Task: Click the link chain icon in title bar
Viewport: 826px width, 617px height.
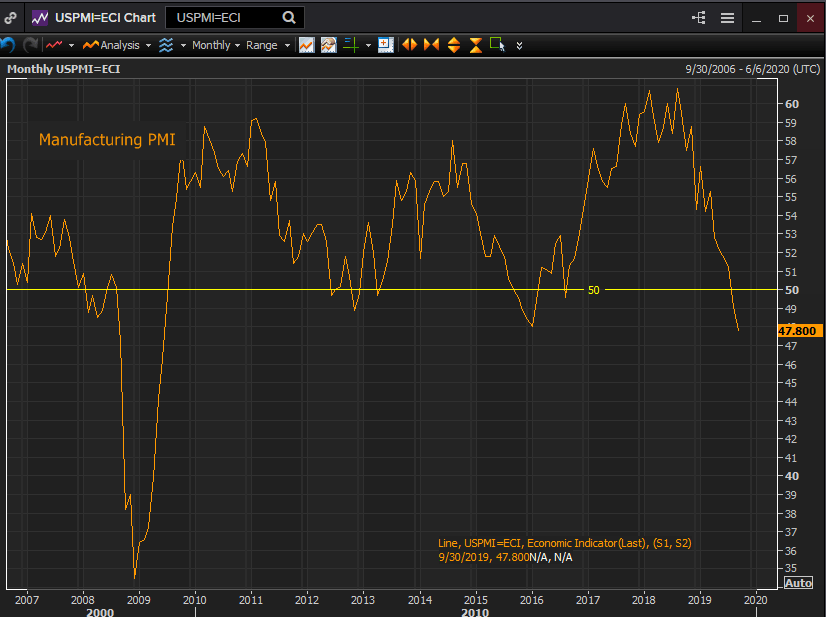Action: [x=11, y=18]
